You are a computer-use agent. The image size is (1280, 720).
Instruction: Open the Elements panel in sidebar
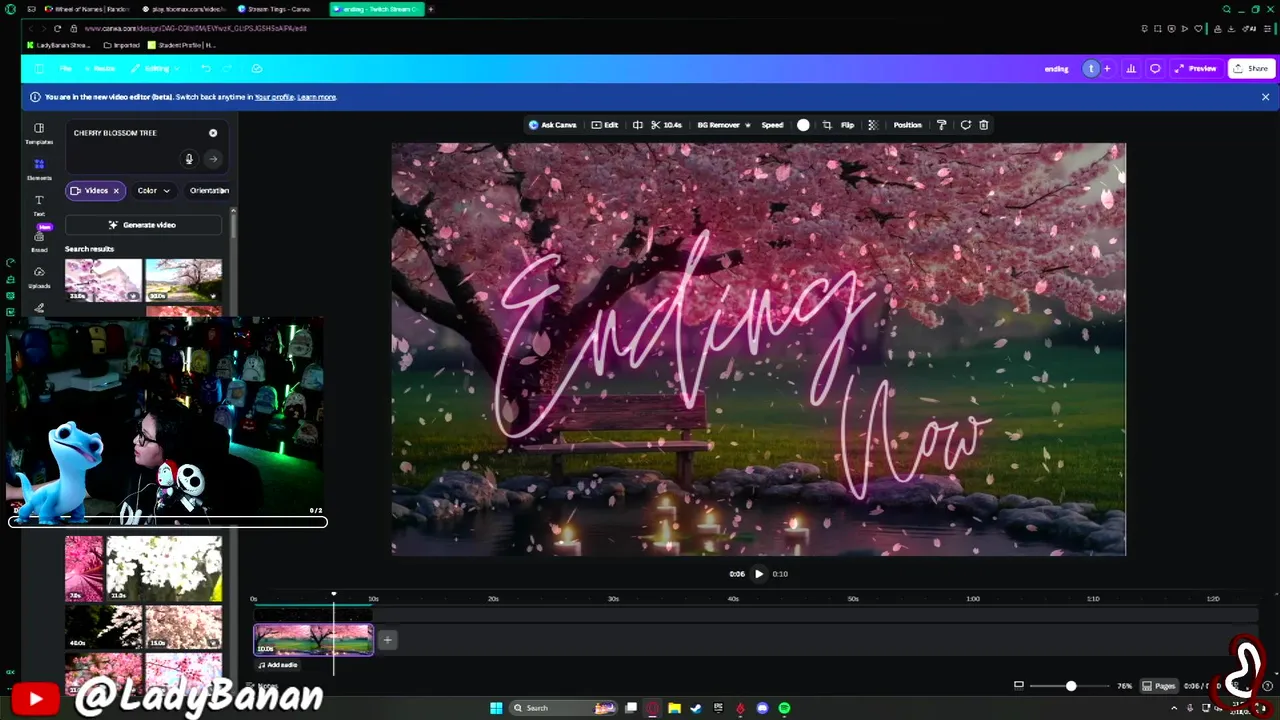[x=39, y=169]
